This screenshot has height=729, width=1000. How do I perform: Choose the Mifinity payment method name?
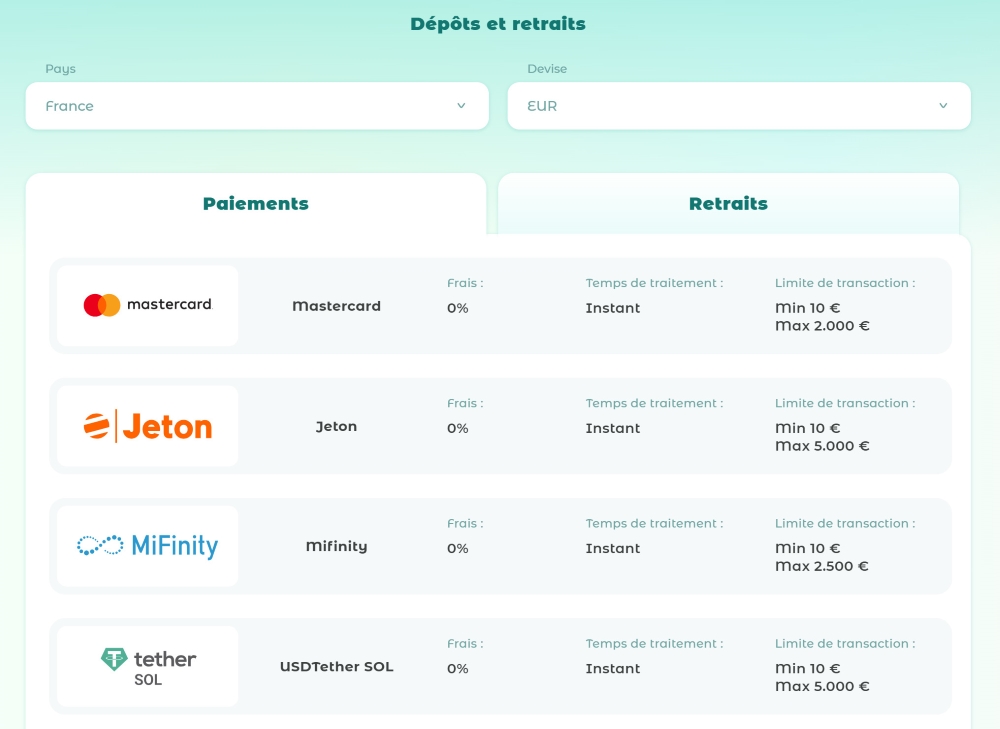coord(336,546)
